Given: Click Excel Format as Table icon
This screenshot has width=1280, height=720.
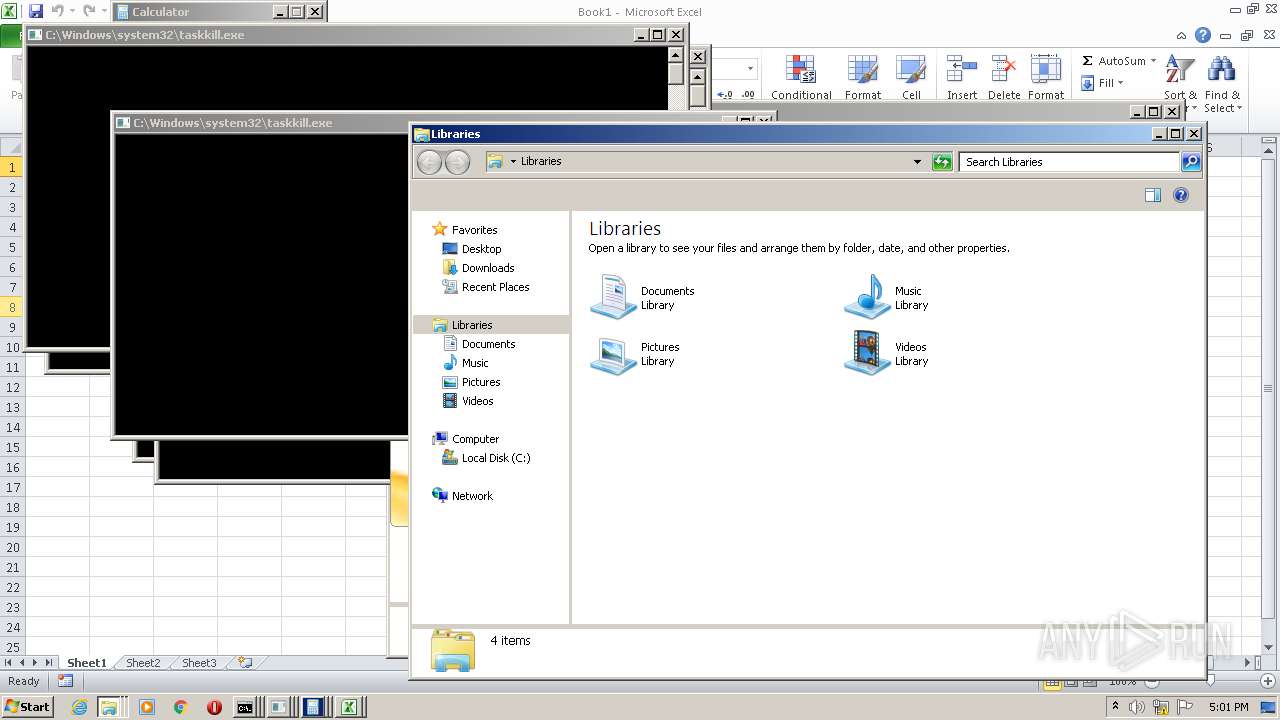Looking at the screenshot, I should click(x=862, y=70).
